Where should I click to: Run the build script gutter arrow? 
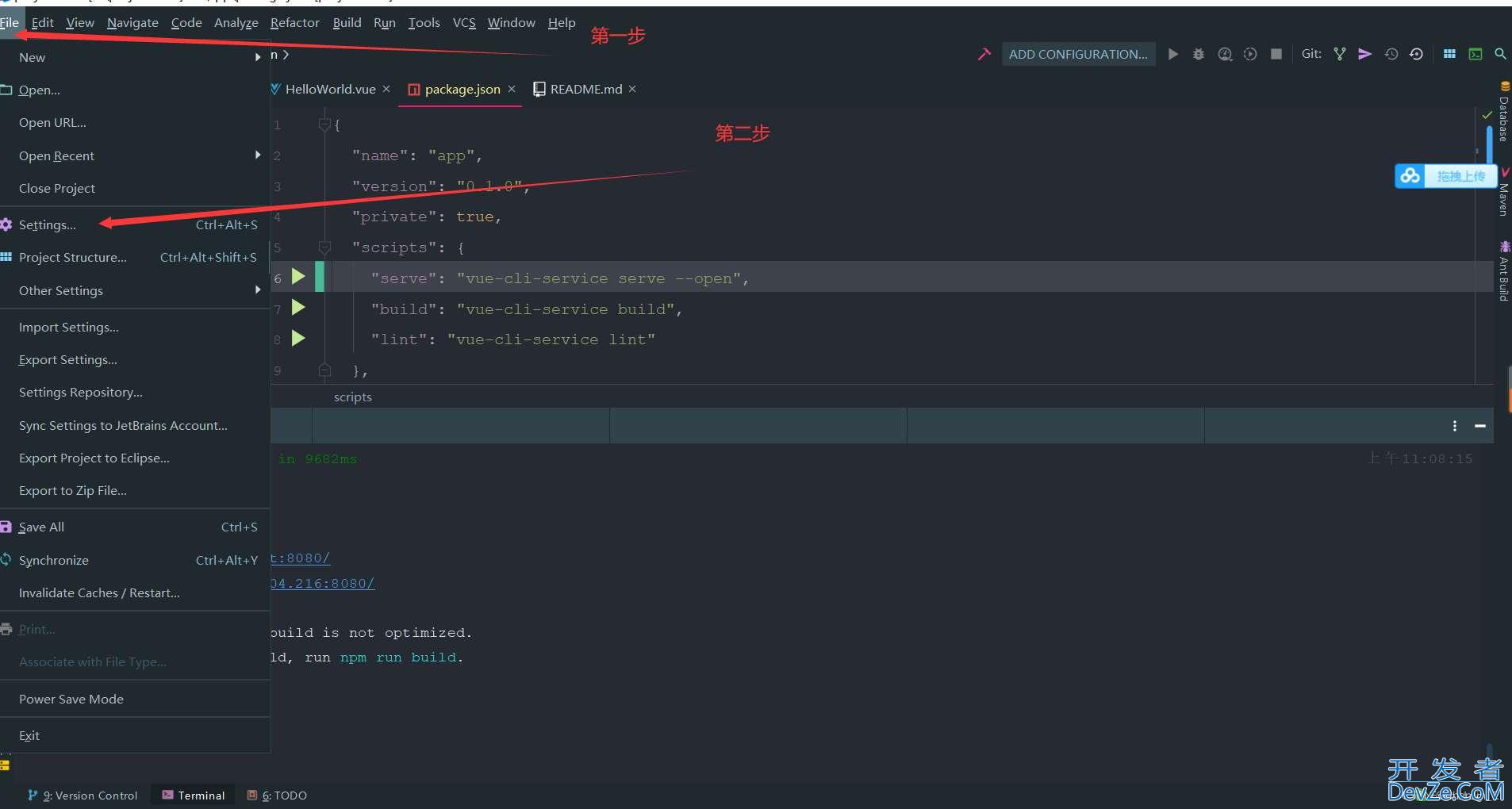pyautogui.click(x=298, y=307)
